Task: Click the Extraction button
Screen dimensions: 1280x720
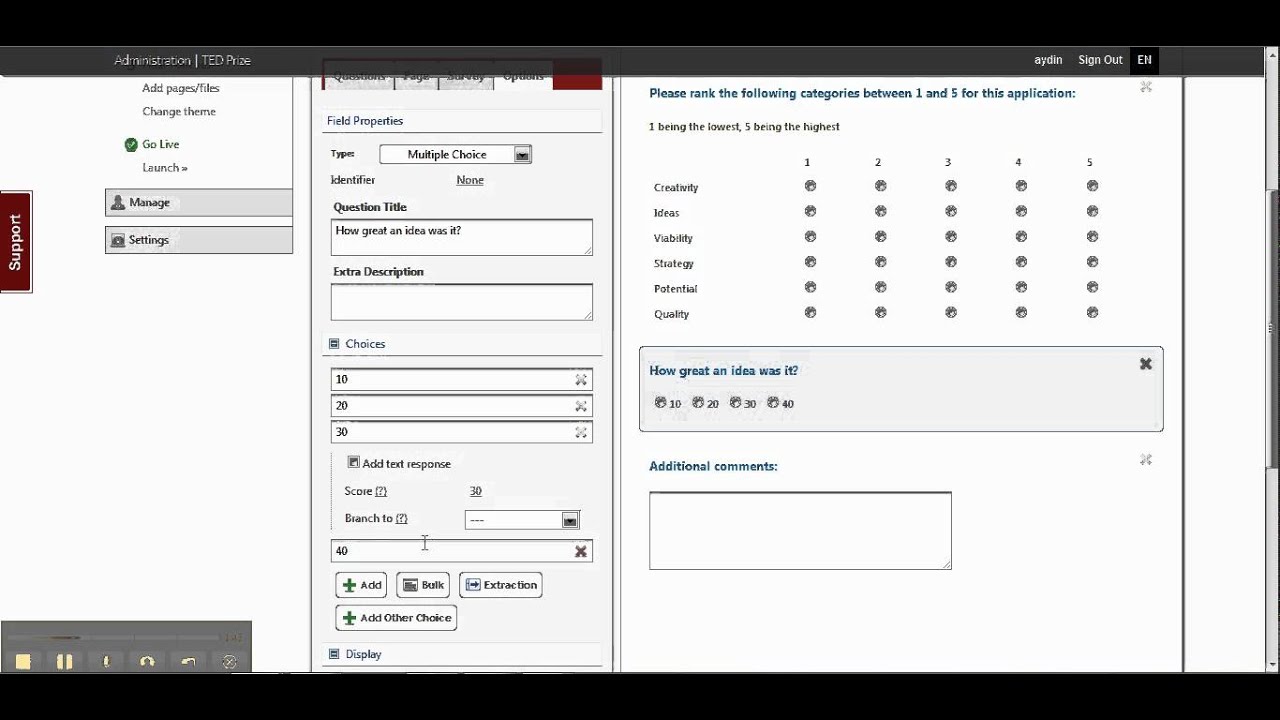Action: click(501, 585)
